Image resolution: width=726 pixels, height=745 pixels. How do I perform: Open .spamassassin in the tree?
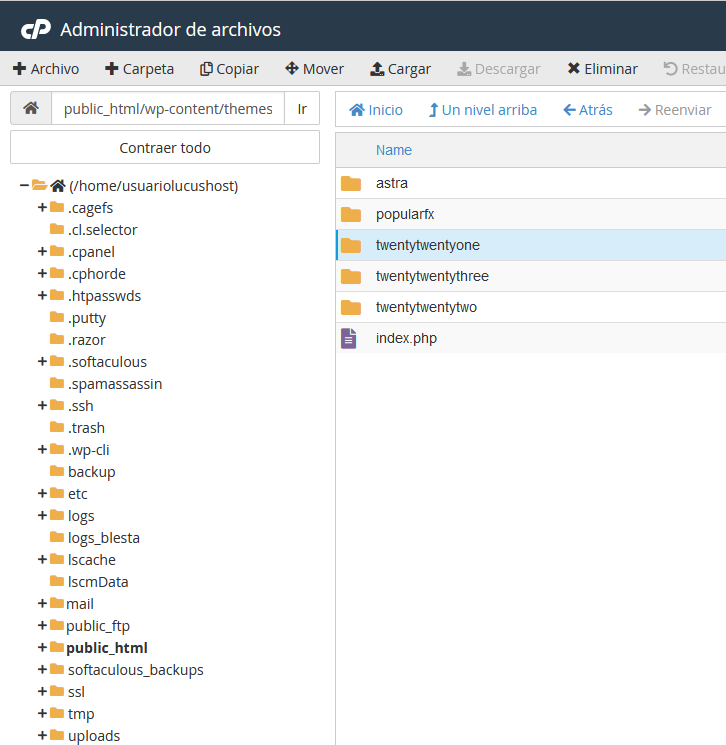[x=115, y=384]
